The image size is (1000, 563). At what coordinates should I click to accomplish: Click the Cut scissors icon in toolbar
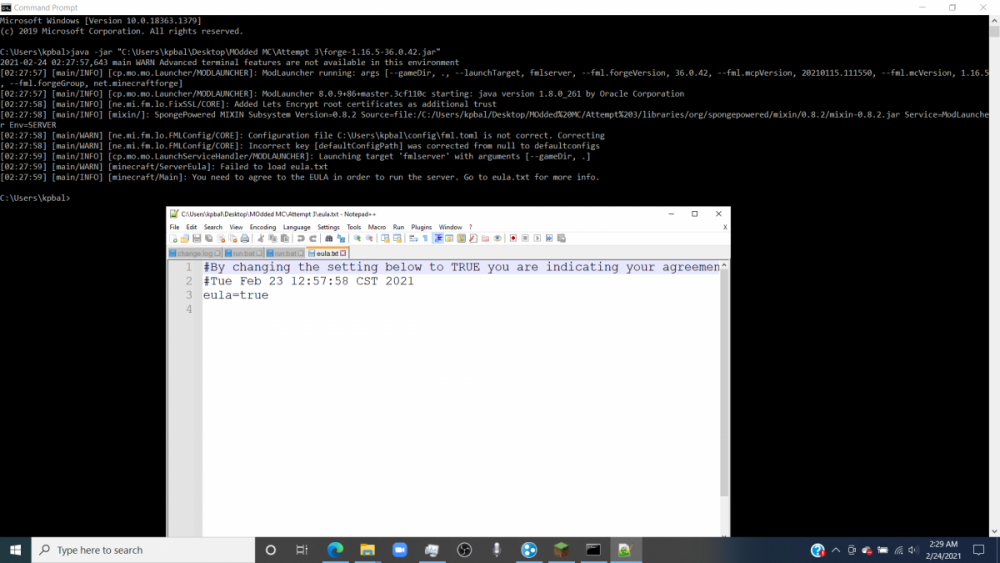pyautogui.click(x=261, y=238)
